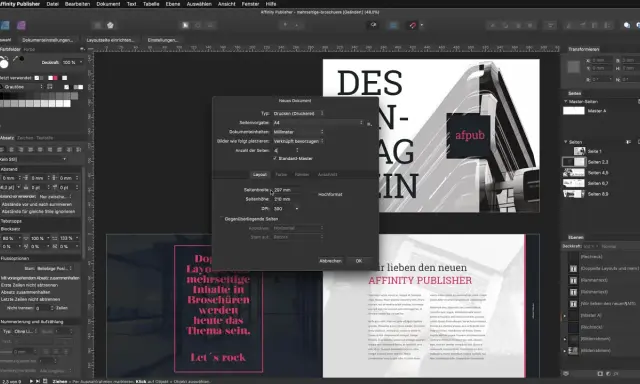Image resolution: width=640 pixels, height=384 pixels.
Task: Select Seiten 4,5 thumbnail
Action: coord(573,173)
